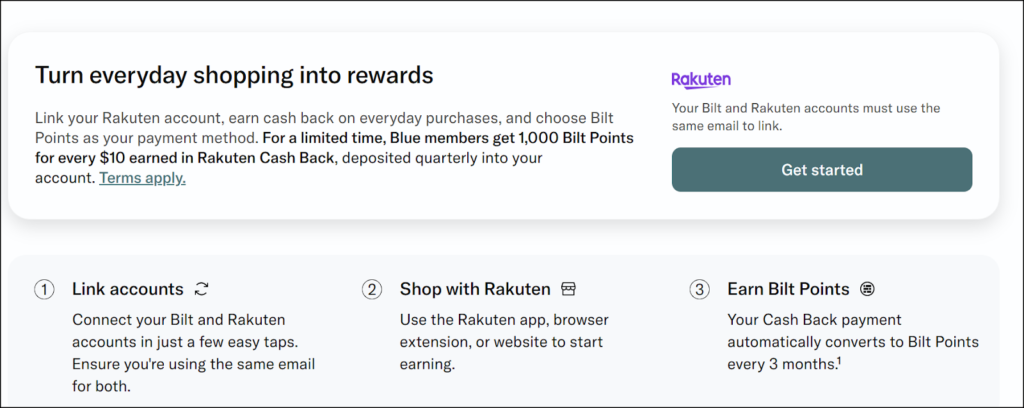Image resolution: width=1024 pixels, height=408 pixels.
Task: Click the circled number 2 step icon
Action: (372, 290)
